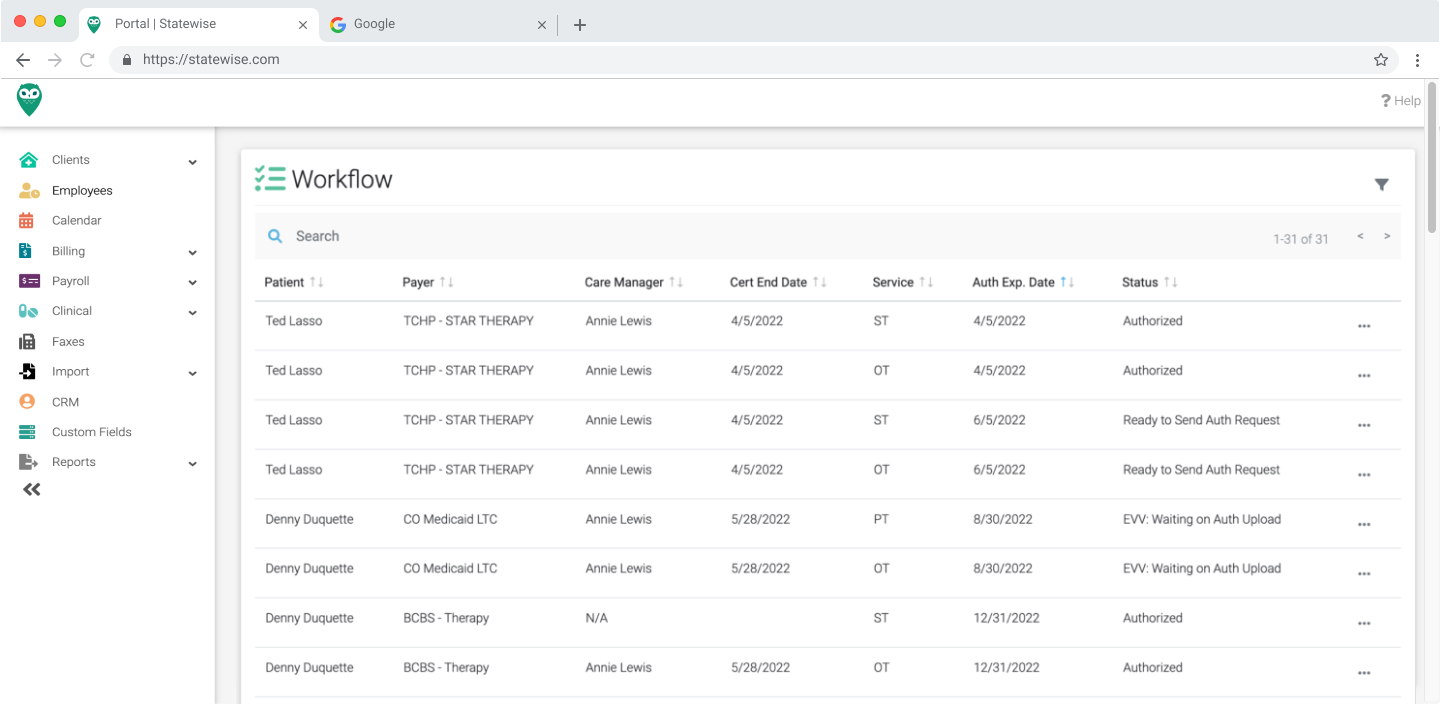This screenshot has height=704, width=1440.
Task: Expand the Billing submenu chevron
Action: (192, 253)
